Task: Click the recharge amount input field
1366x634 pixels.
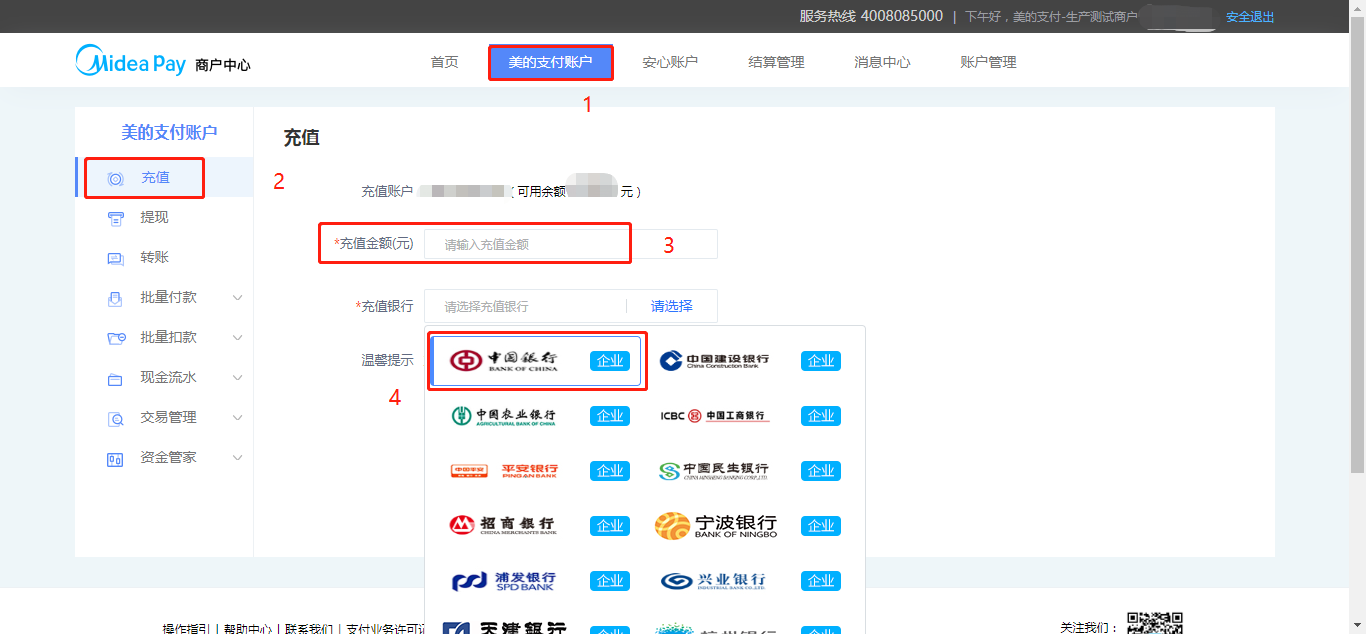Action: 525,244
